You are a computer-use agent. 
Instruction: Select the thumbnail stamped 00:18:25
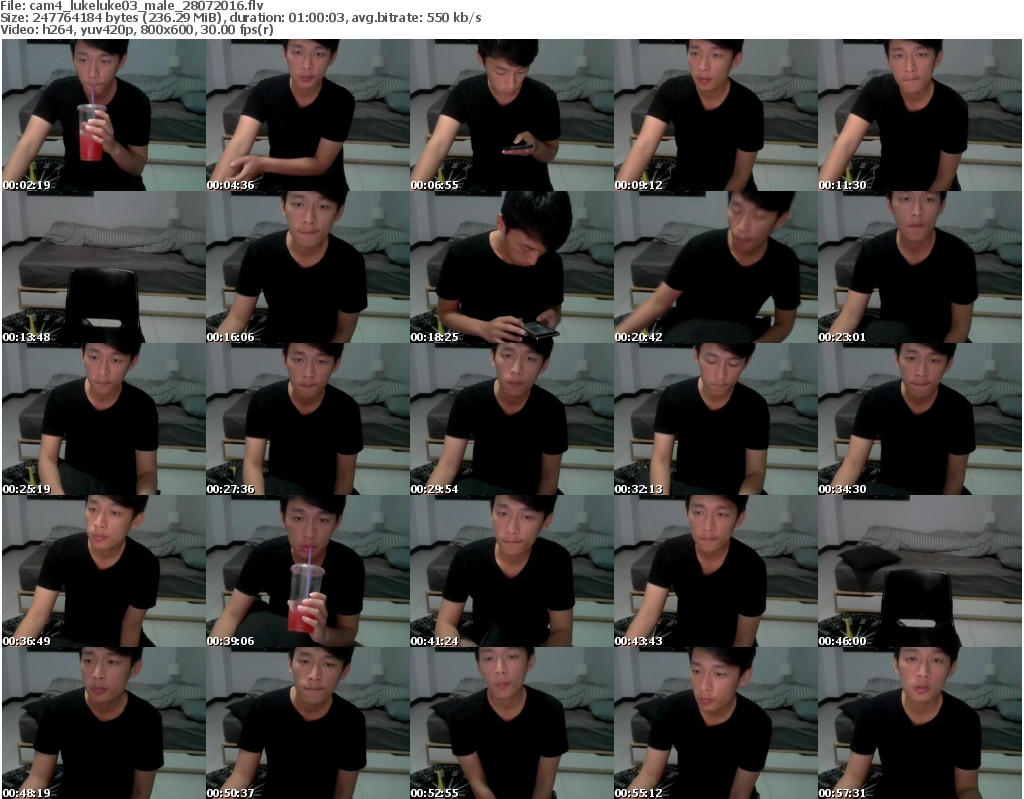coord(511,267)
